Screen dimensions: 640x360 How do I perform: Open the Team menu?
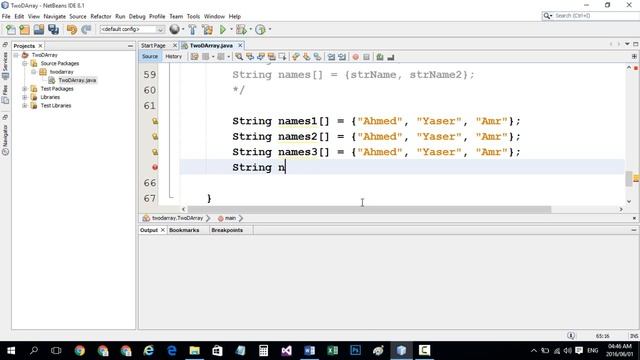[176, 16]
